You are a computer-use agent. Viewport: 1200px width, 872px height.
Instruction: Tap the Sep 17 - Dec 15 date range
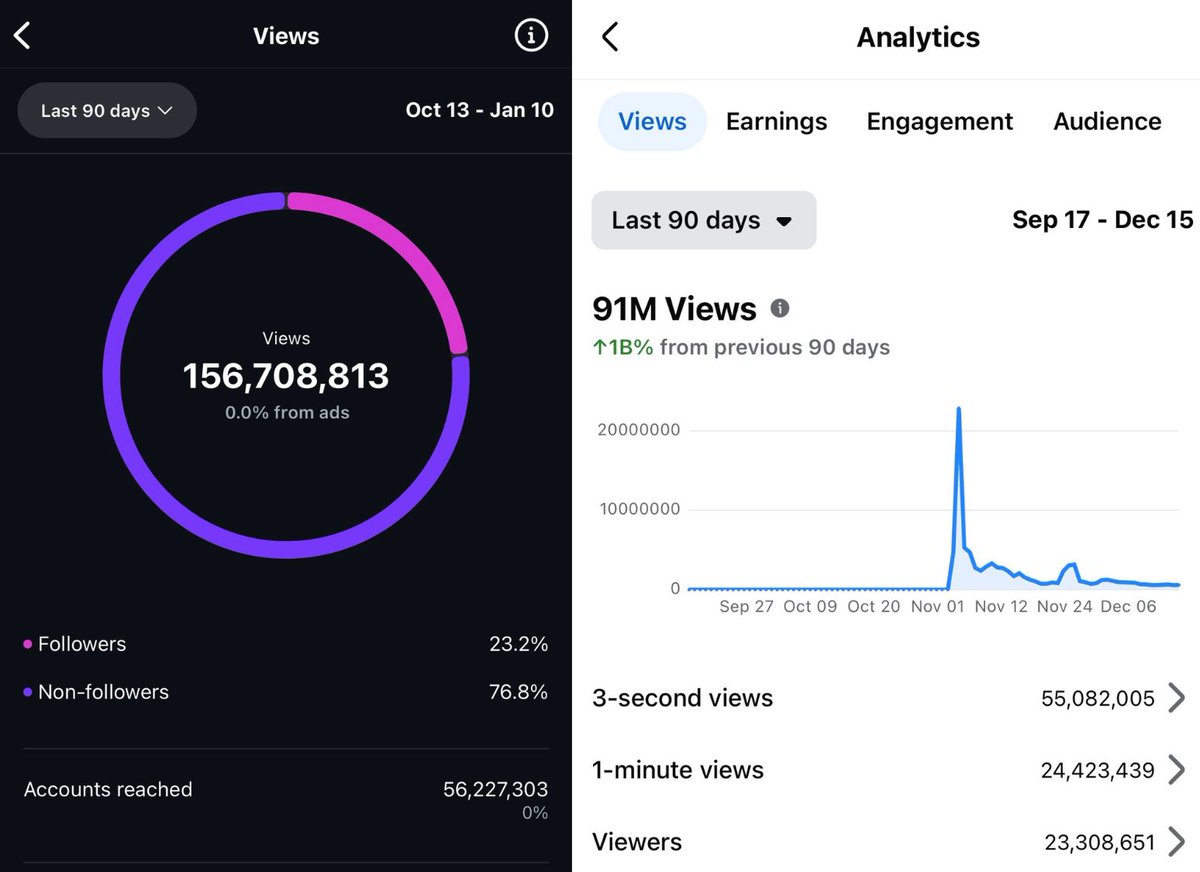click(1103, 220)
